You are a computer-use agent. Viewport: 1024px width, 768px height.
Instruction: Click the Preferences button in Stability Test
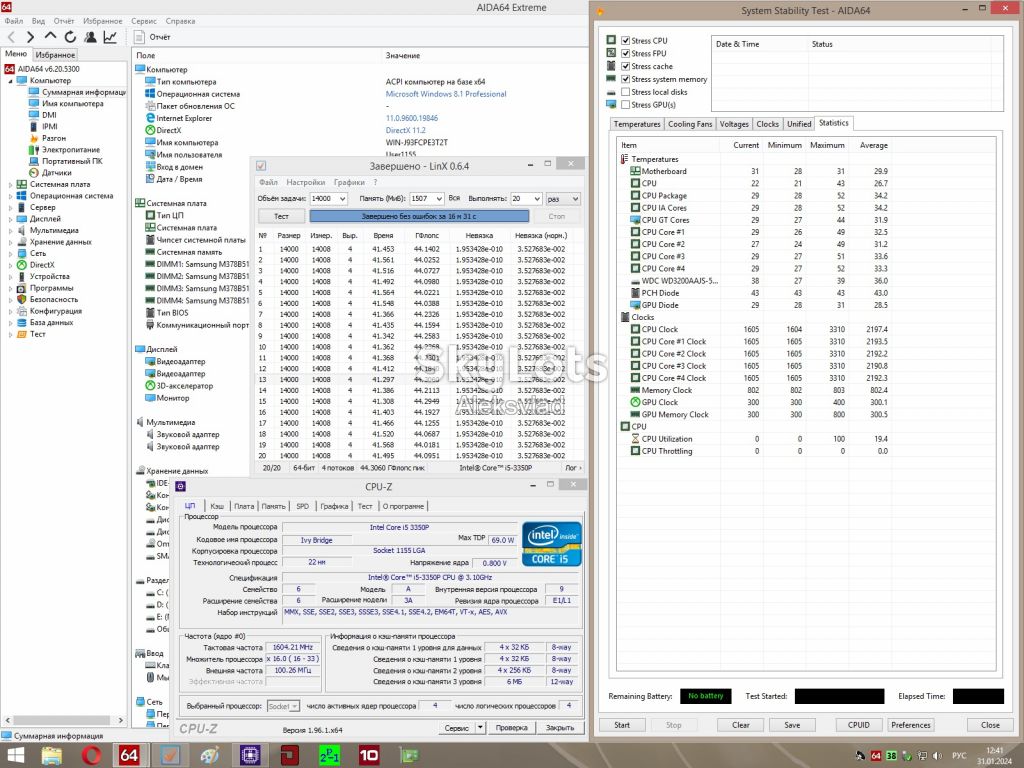tap(910, 725)
